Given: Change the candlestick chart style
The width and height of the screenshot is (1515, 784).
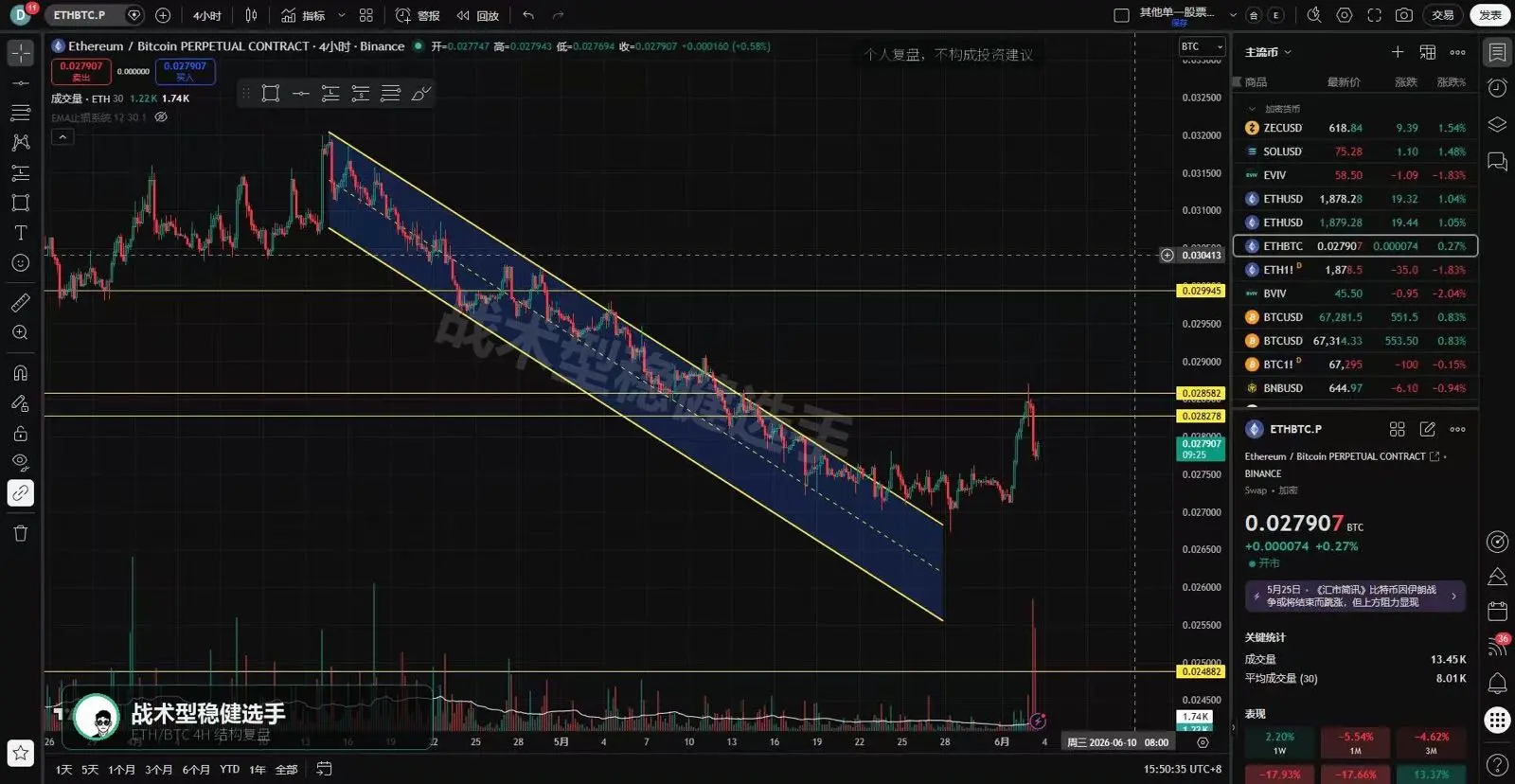Looking at the screenshot, I should point(251,15).
